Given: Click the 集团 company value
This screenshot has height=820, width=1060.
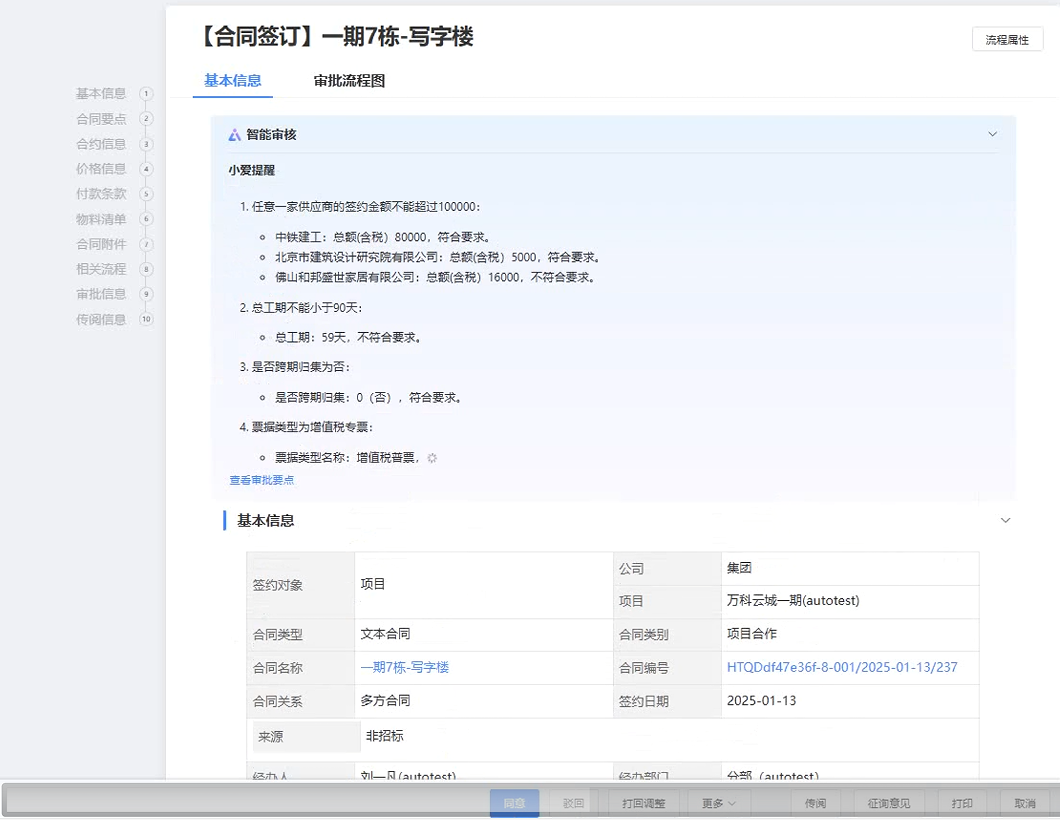Looking at the screenshot, I should pos(739,568).
